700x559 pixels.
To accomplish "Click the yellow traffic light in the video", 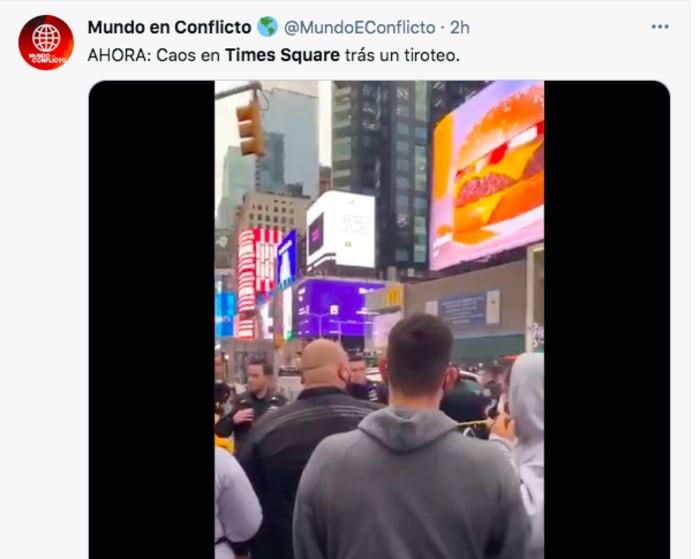I will (250, 128).
